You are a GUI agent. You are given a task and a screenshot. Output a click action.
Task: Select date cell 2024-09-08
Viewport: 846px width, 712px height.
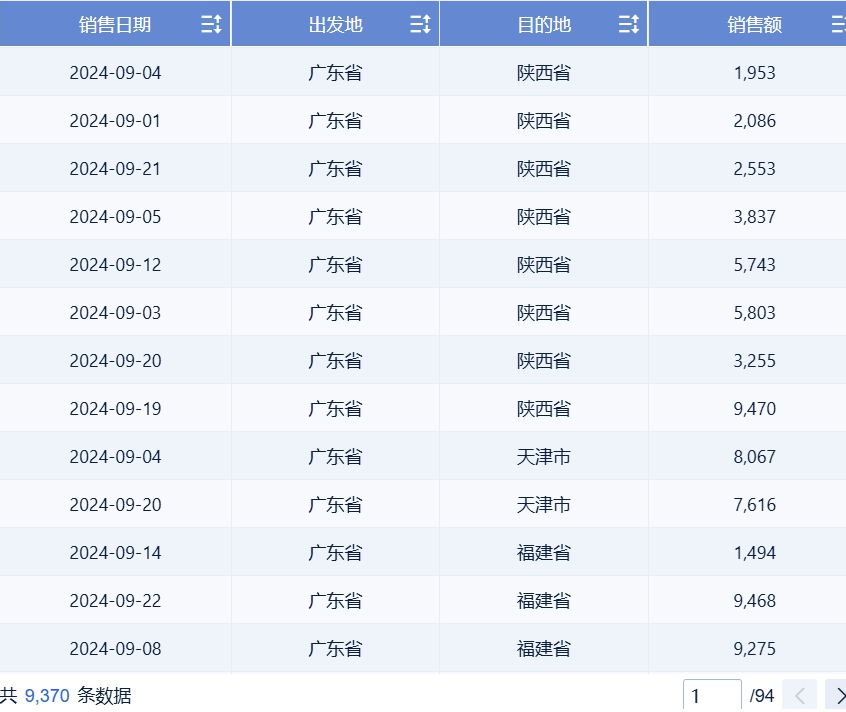(115, 649)
